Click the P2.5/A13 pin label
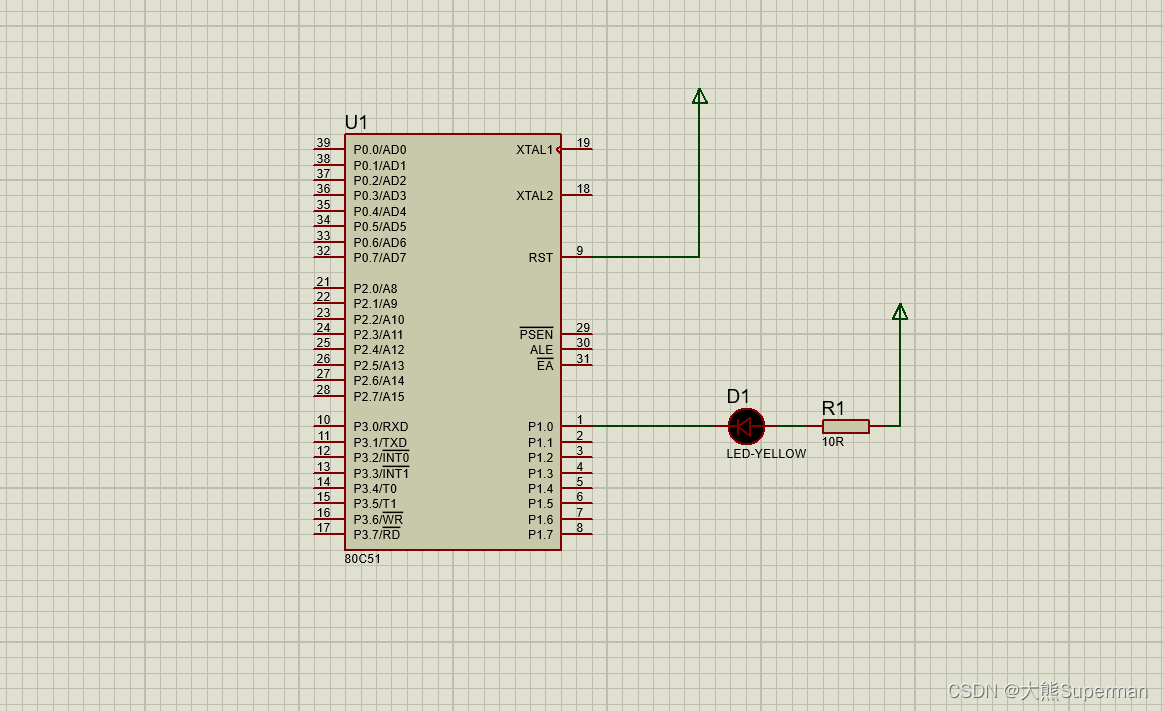 click(379, 366)
